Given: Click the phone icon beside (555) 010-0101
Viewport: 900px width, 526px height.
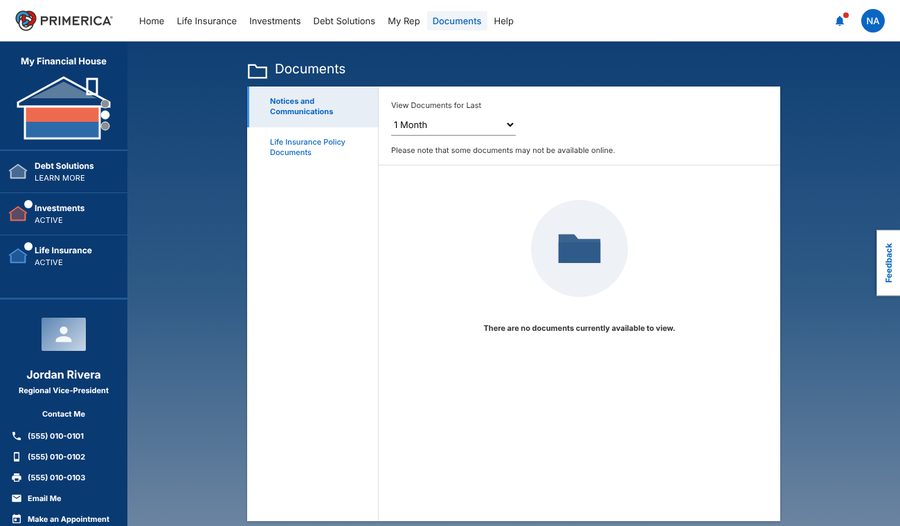Looking at the screenshot, I should click(17, 436).
